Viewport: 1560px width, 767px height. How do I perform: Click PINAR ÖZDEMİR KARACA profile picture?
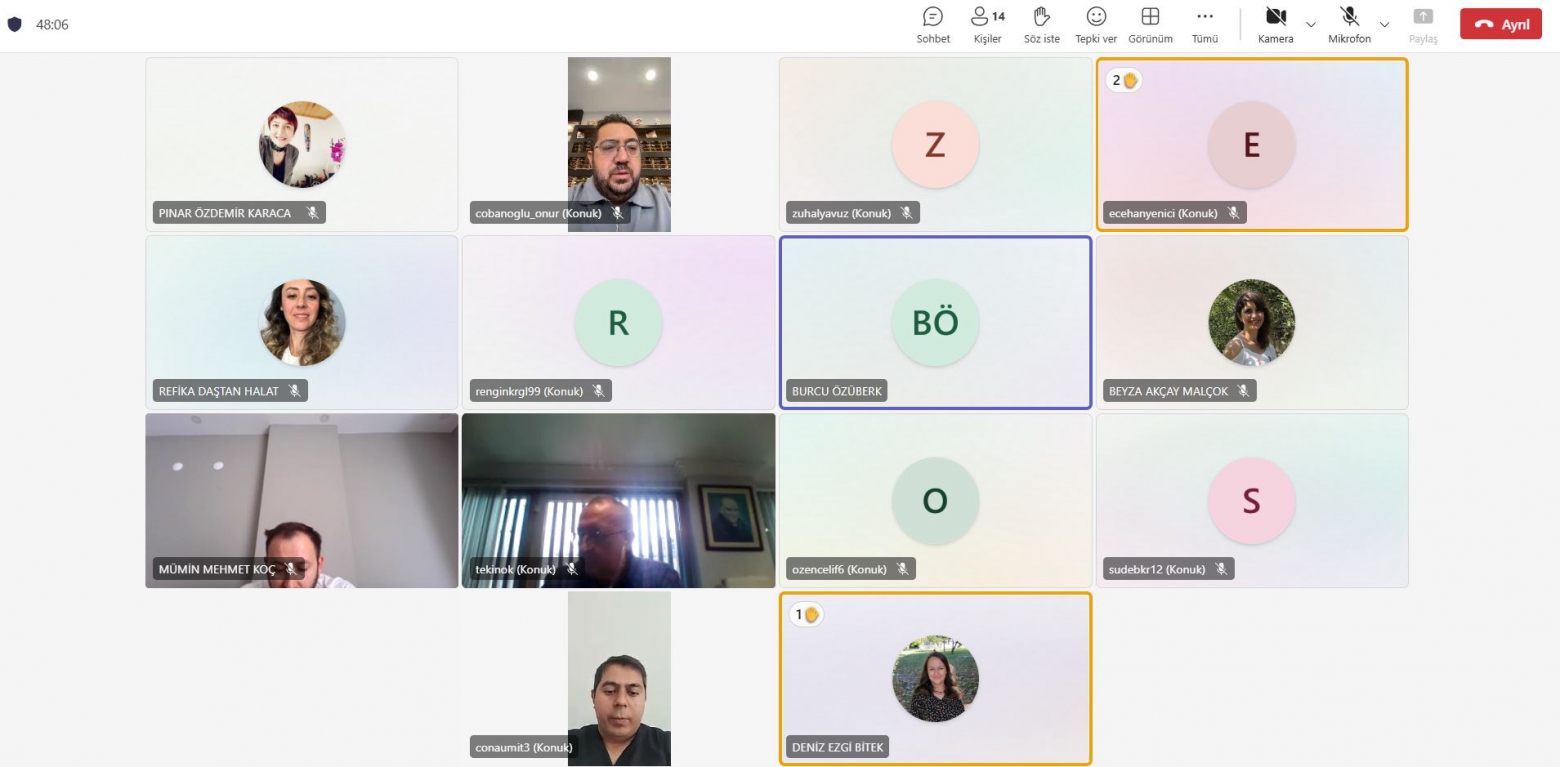pos(302,144)
